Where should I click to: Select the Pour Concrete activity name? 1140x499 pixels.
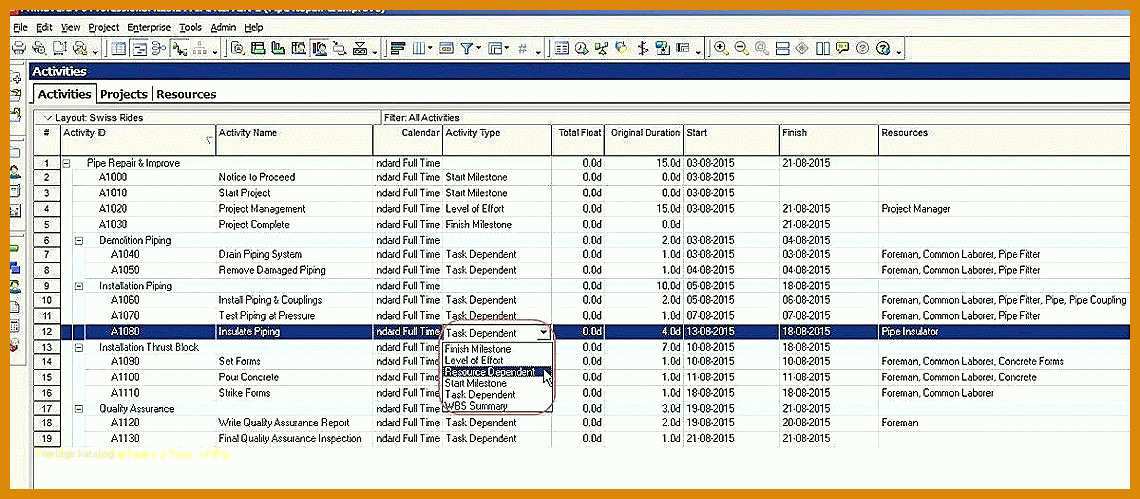(x=249, y=378)
